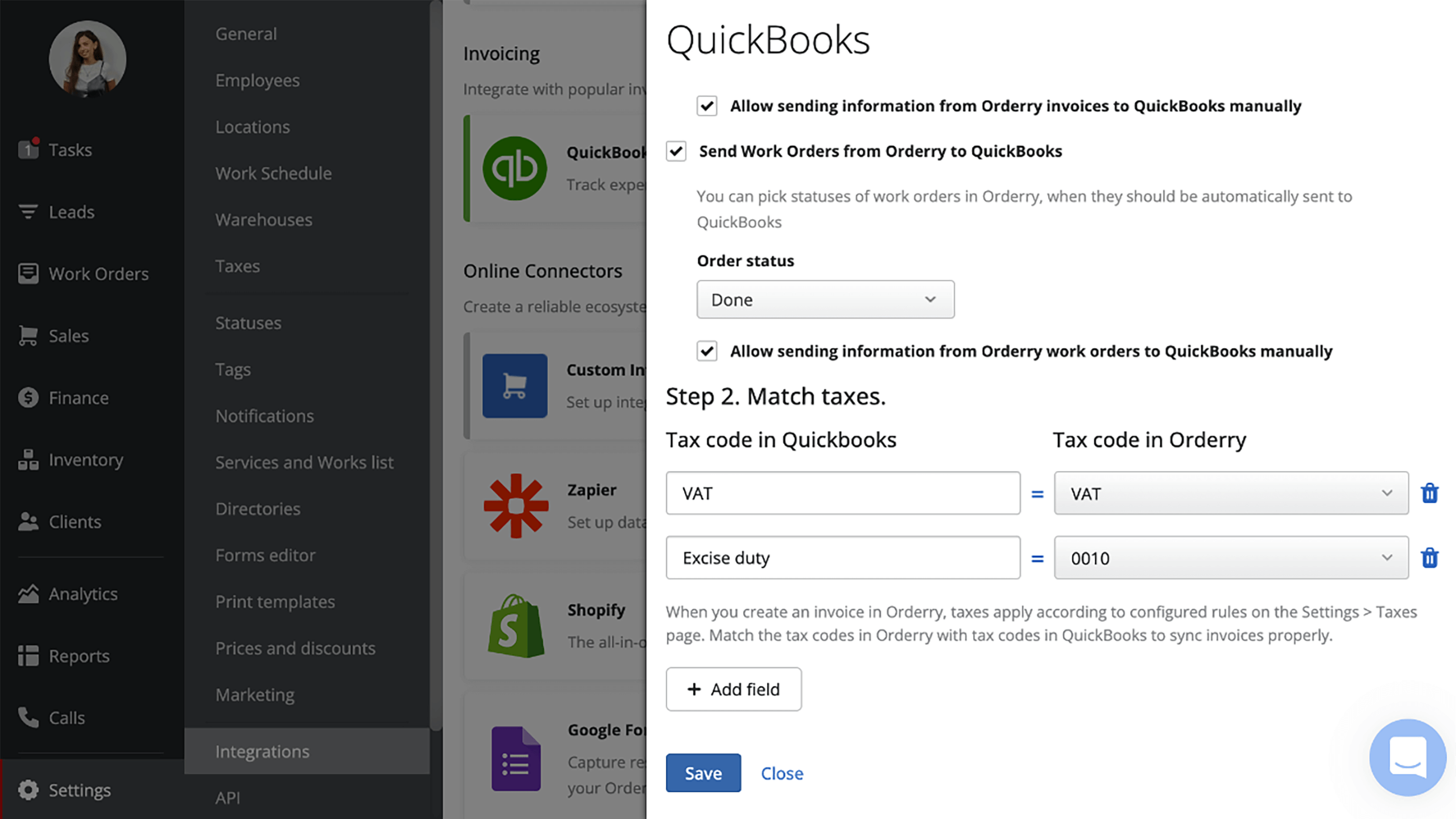
Task: Go to Work Orders in sidebar
Action: 98,274
